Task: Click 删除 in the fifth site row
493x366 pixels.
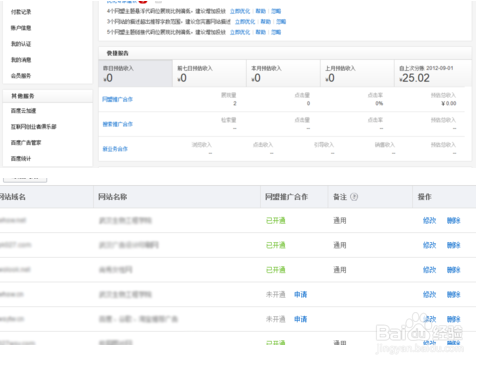Action: pos(454,319)
